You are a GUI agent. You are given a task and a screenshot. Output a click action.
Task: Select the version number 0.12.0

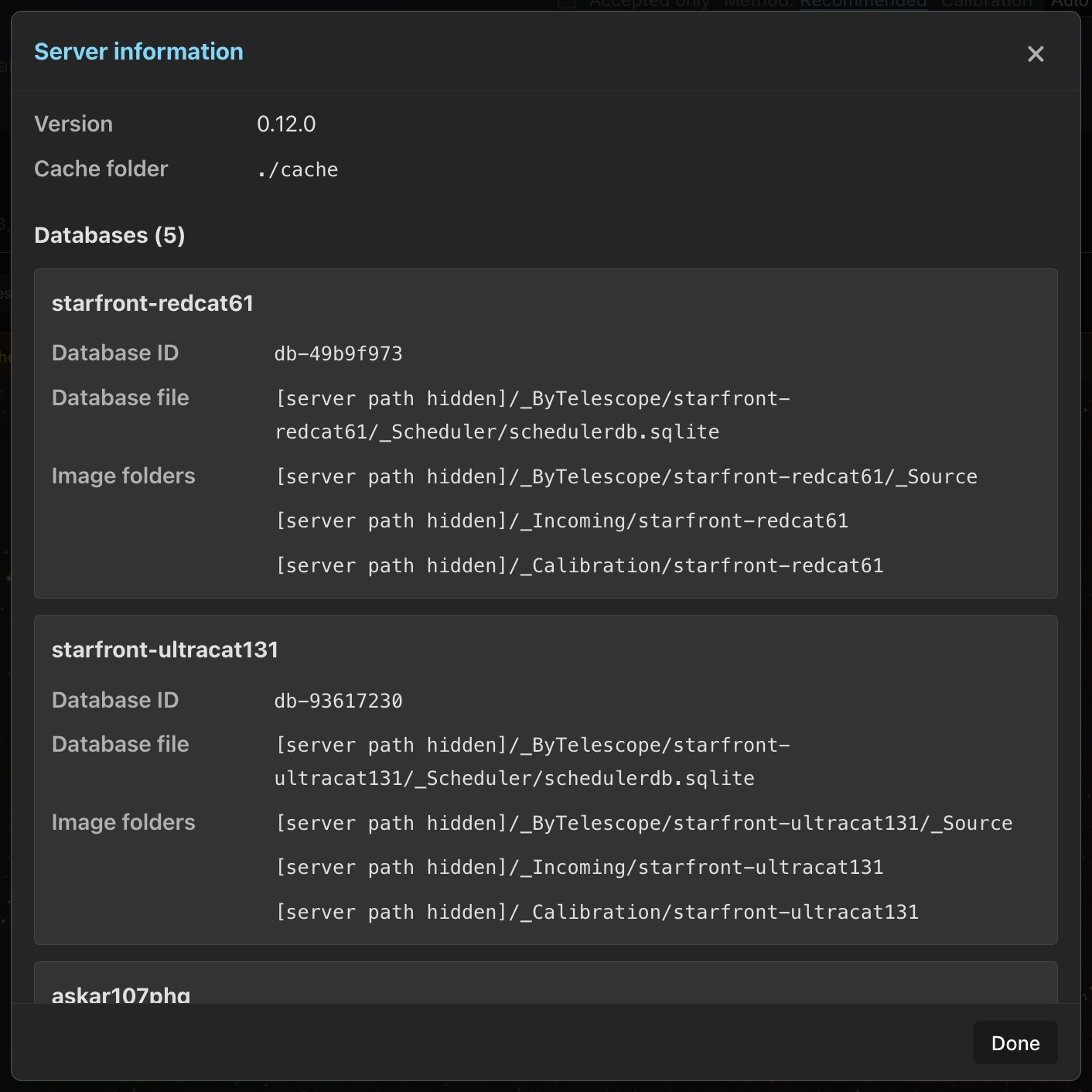pyautogui.click(x=286, y=124)
